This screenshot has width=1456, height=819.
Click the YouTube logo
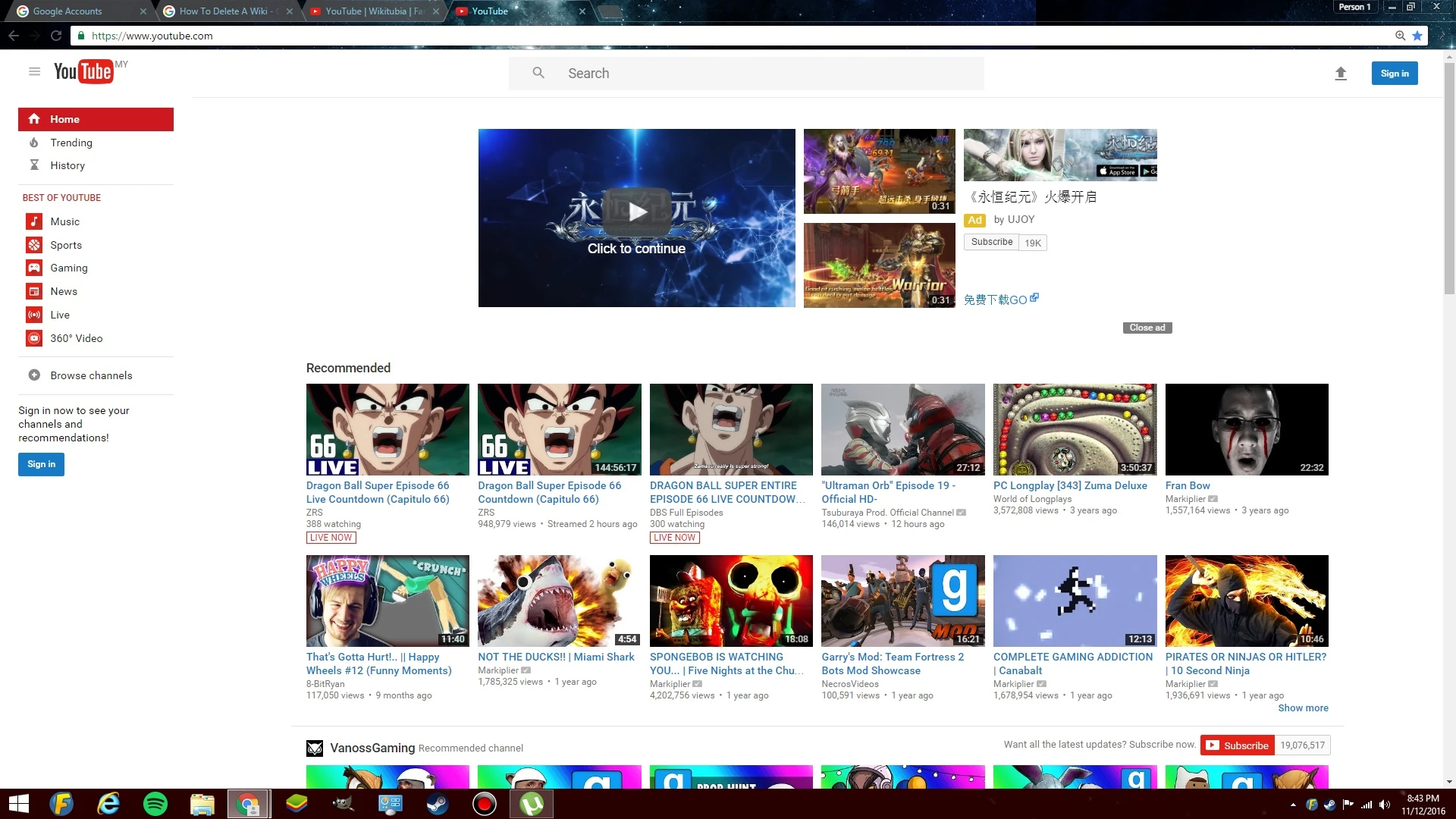(x=83, y=72)
